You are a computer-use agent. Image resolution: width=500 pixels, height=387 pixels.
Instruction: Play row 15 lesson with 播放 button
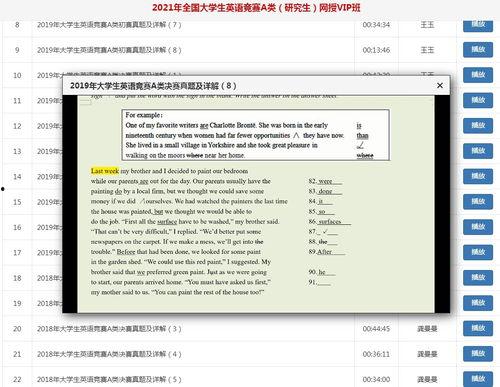(478, 202)
